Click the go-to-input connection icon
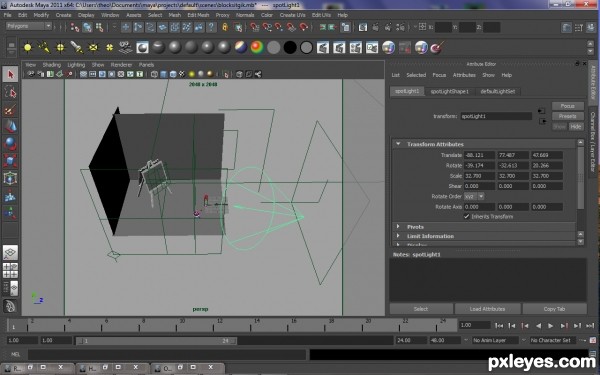600x375 pixels. [541, 111]
